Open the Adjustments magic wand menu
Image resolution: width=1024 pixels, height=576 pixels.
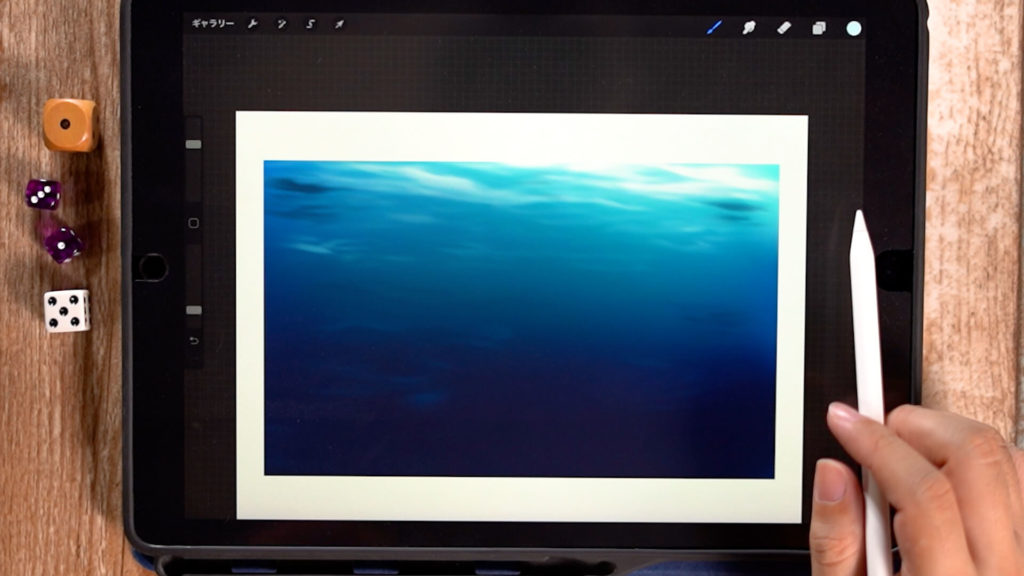coord(282,24)
